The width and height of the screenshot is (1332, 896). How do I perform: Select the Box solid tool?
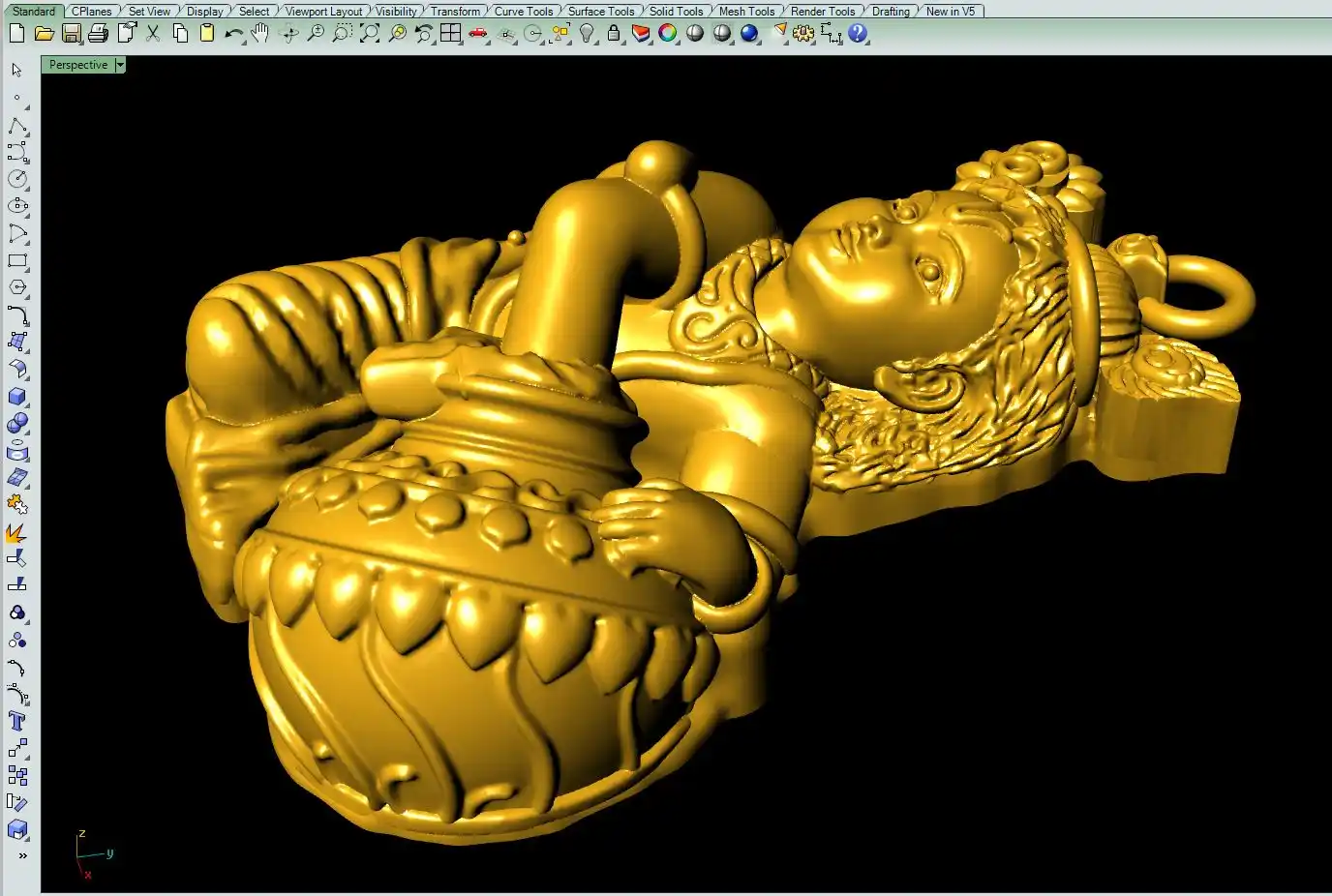[17, 397]
